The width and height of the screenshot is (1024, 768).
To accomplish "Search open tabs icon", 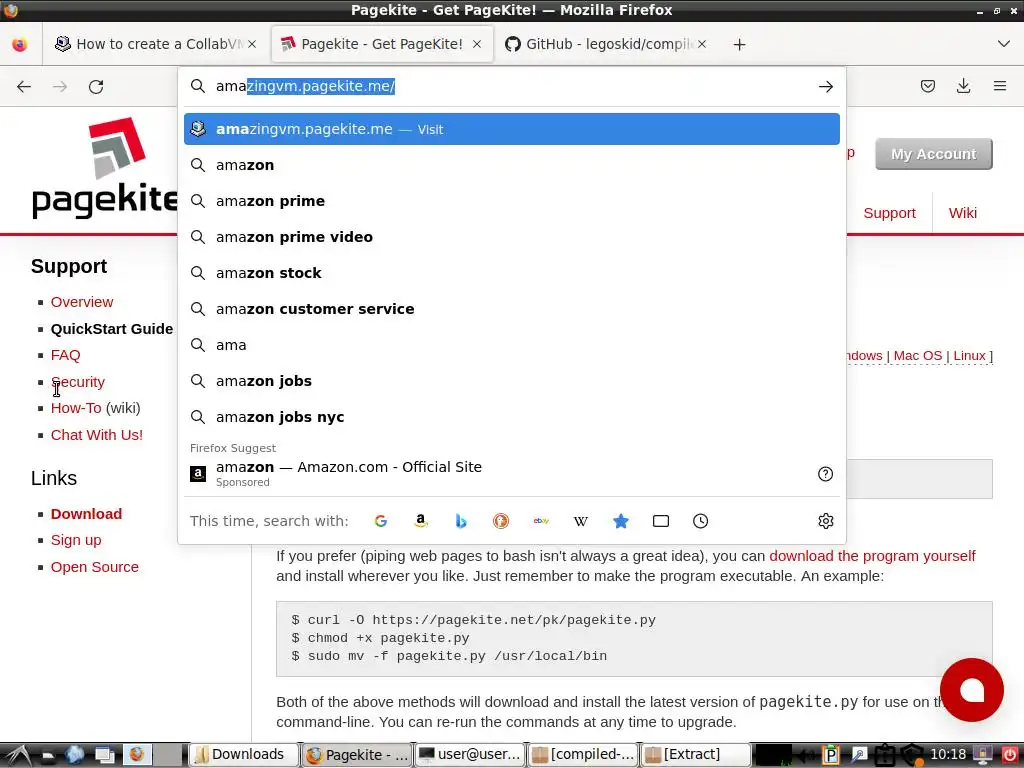I will tap(660, 520).
